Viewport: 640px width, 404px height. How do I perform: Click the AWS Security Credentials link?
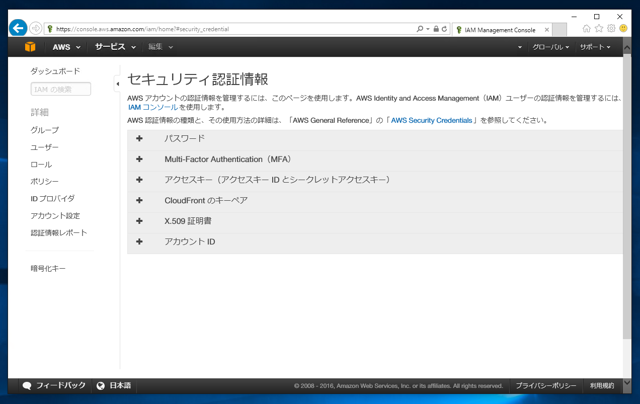coord(431,120)
